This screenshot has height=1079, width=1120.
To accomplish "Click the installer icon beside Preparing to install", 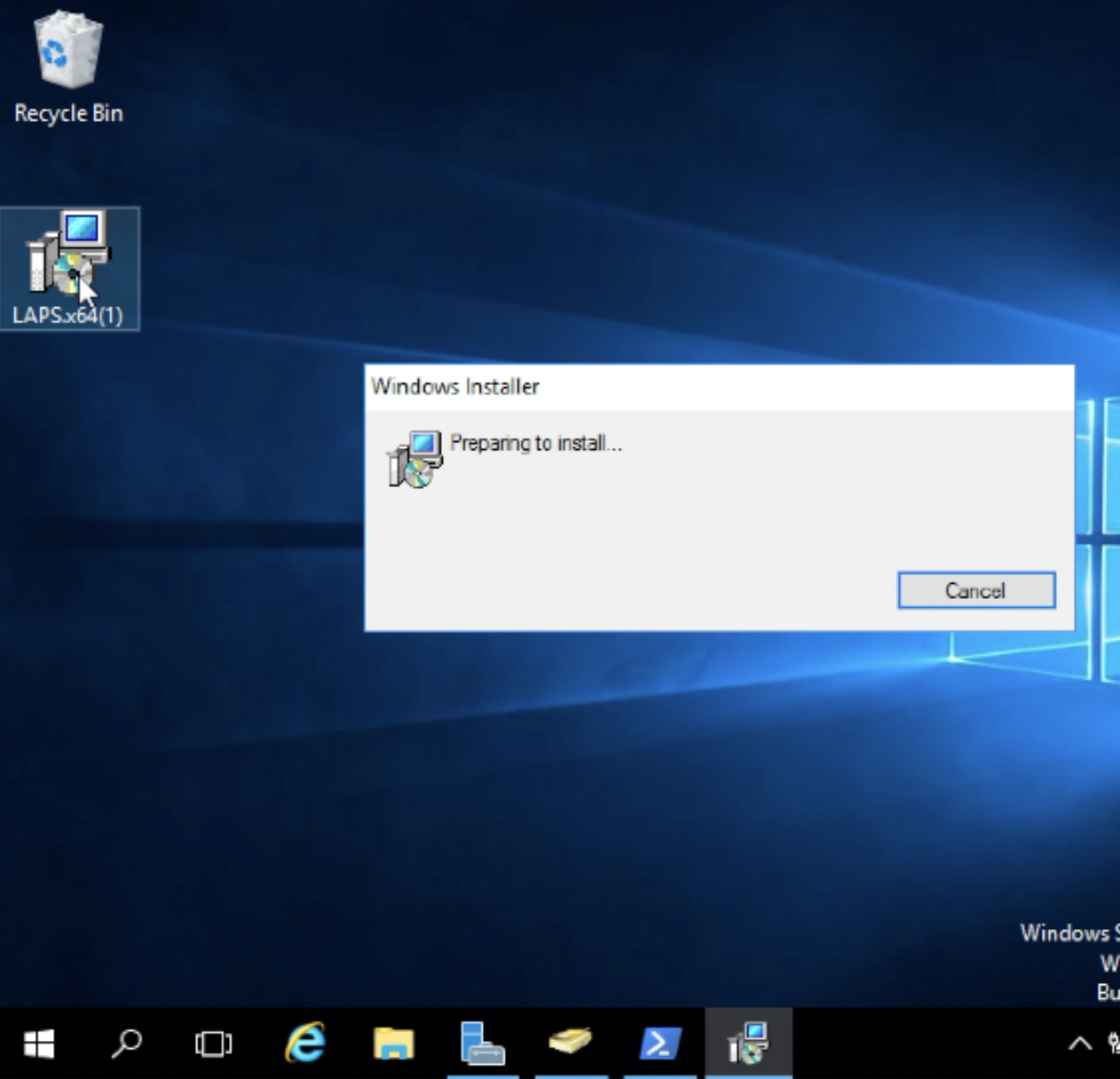I will (x=414, y=458).
